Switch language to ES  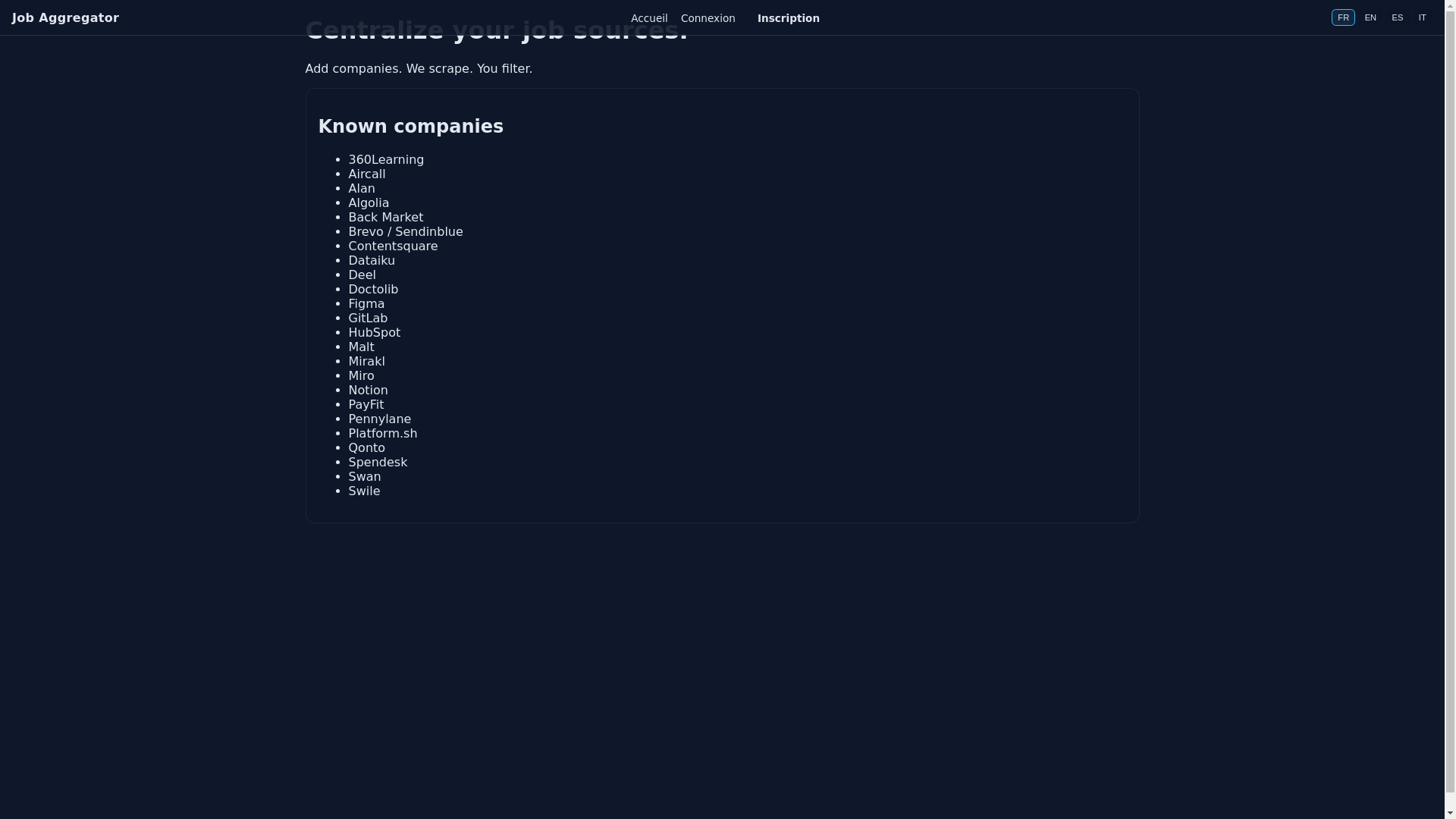tap(1397, 17)
